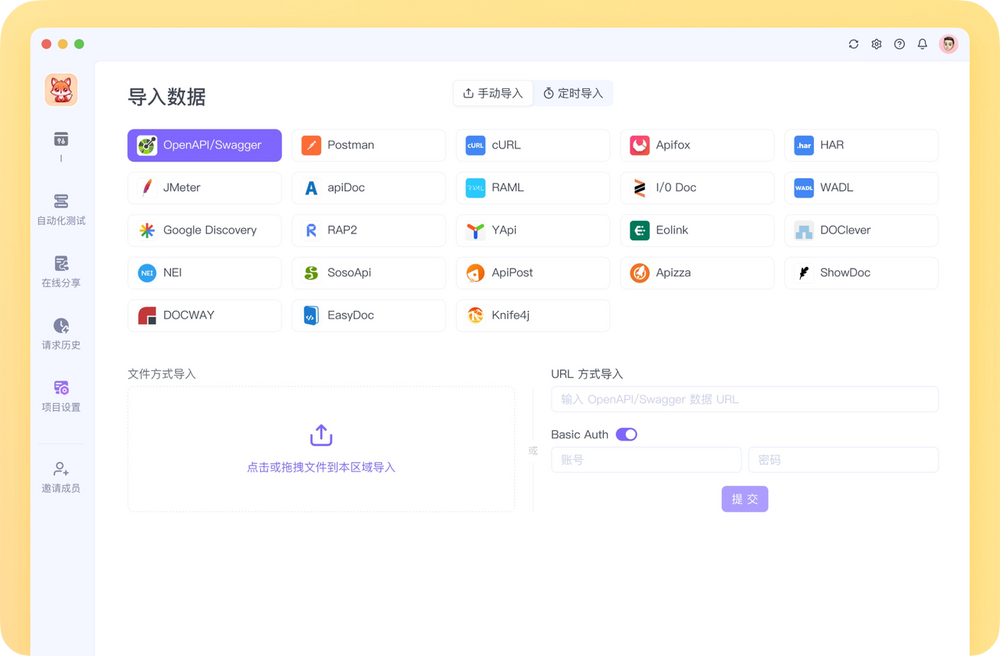Screen dimensions: 1000x656
Task: Select the 手动导入 tab
Action: [x=492, y=93]
